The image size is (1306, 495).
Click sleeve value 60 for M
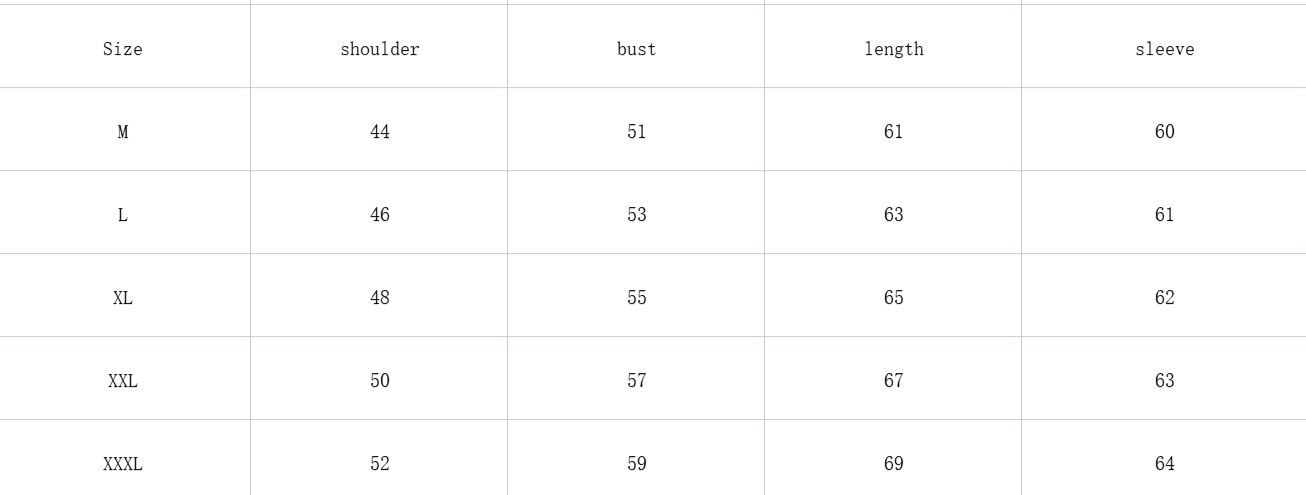click(1165, 132)
